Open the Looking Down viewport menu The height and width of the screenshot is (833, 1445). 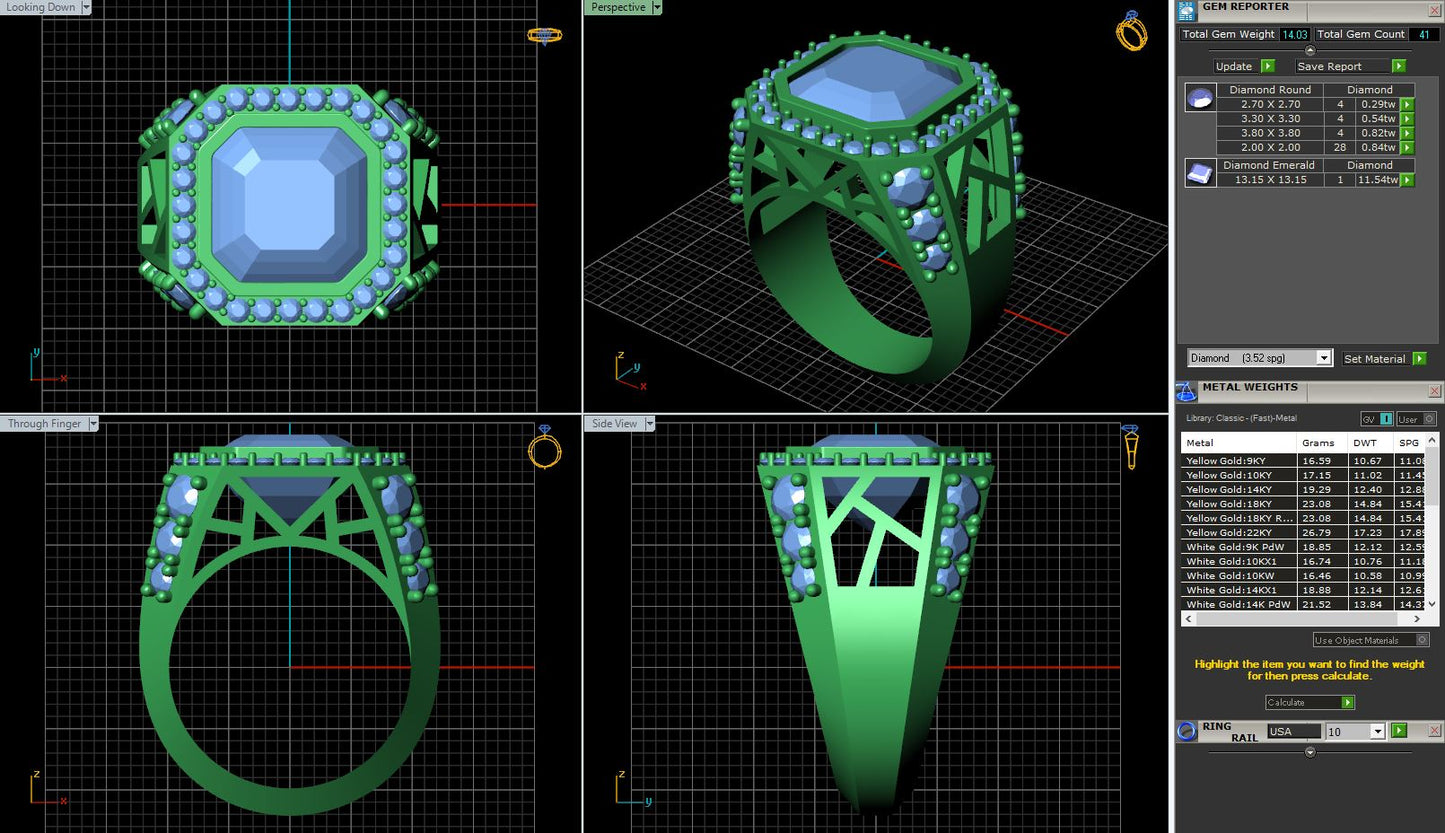point(86,7)
